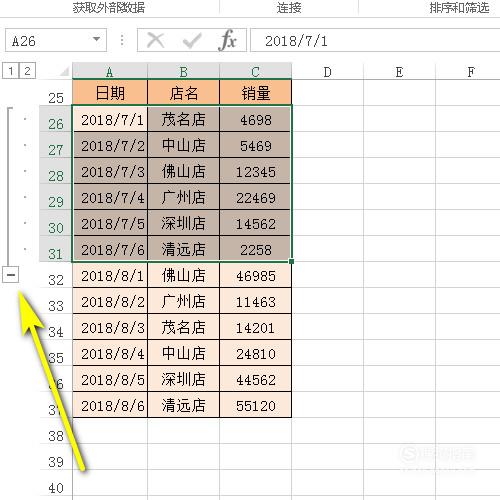
Task: Select column A header
Action: pyautogui.click(x=110, y=71)
